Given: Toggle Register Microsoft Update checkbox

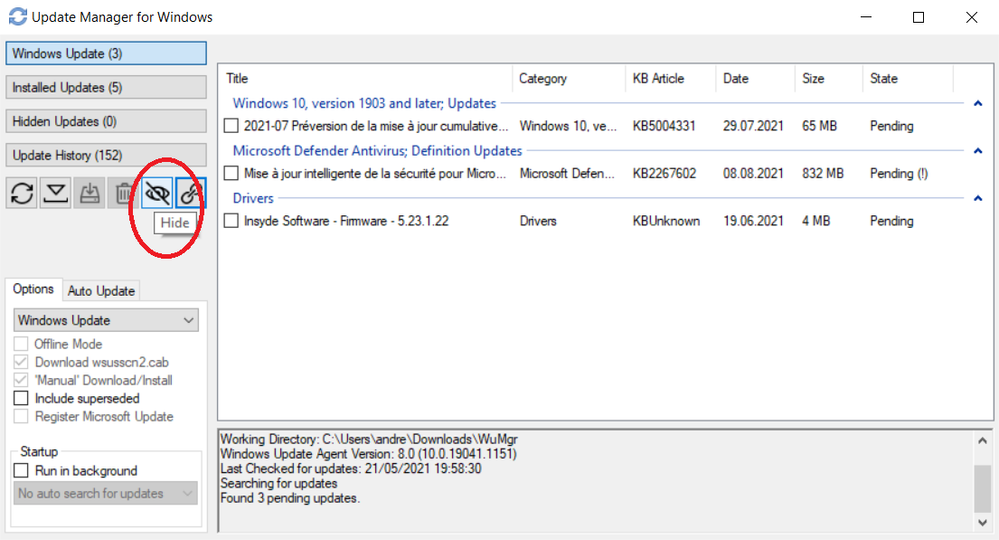Looking at the screenshot, I should pos(21,416).
